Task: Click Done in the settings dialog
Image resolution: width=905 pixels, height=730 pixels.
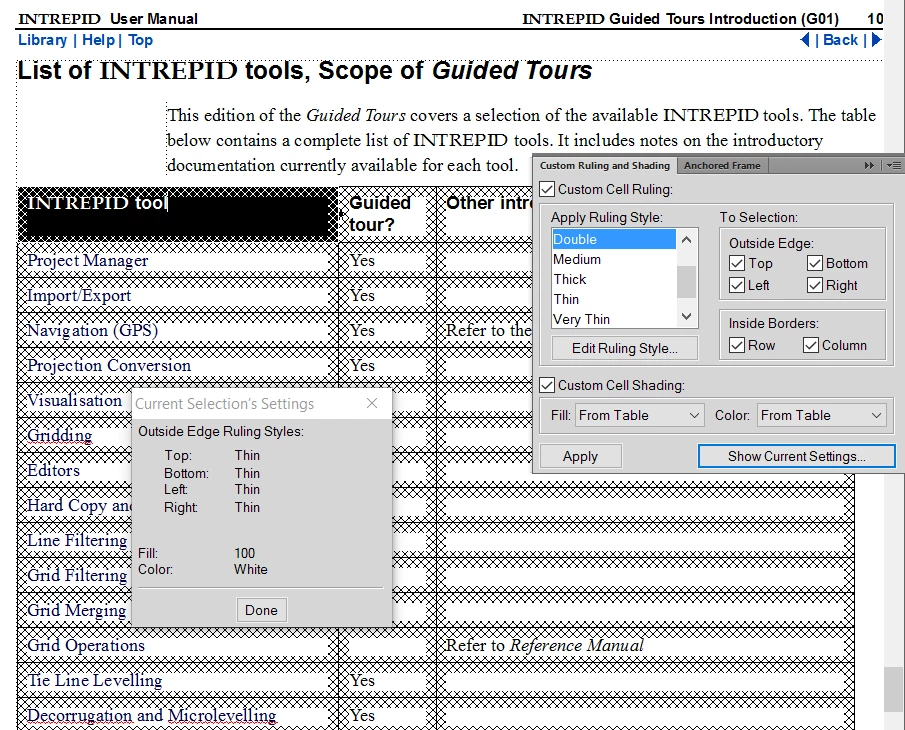Action: [261, 610]
